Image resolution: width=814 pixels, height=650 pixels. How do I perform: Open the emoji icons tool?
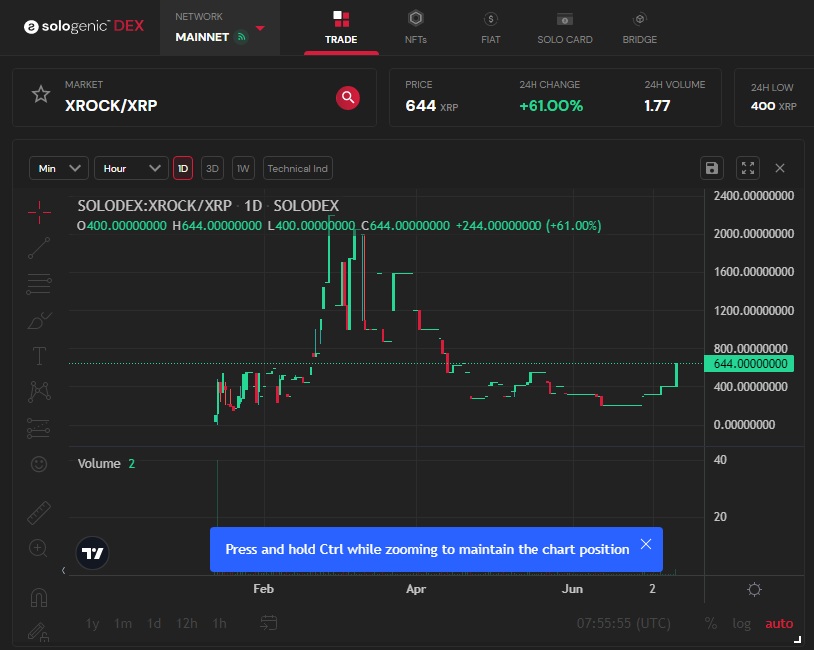click(39, 464)
